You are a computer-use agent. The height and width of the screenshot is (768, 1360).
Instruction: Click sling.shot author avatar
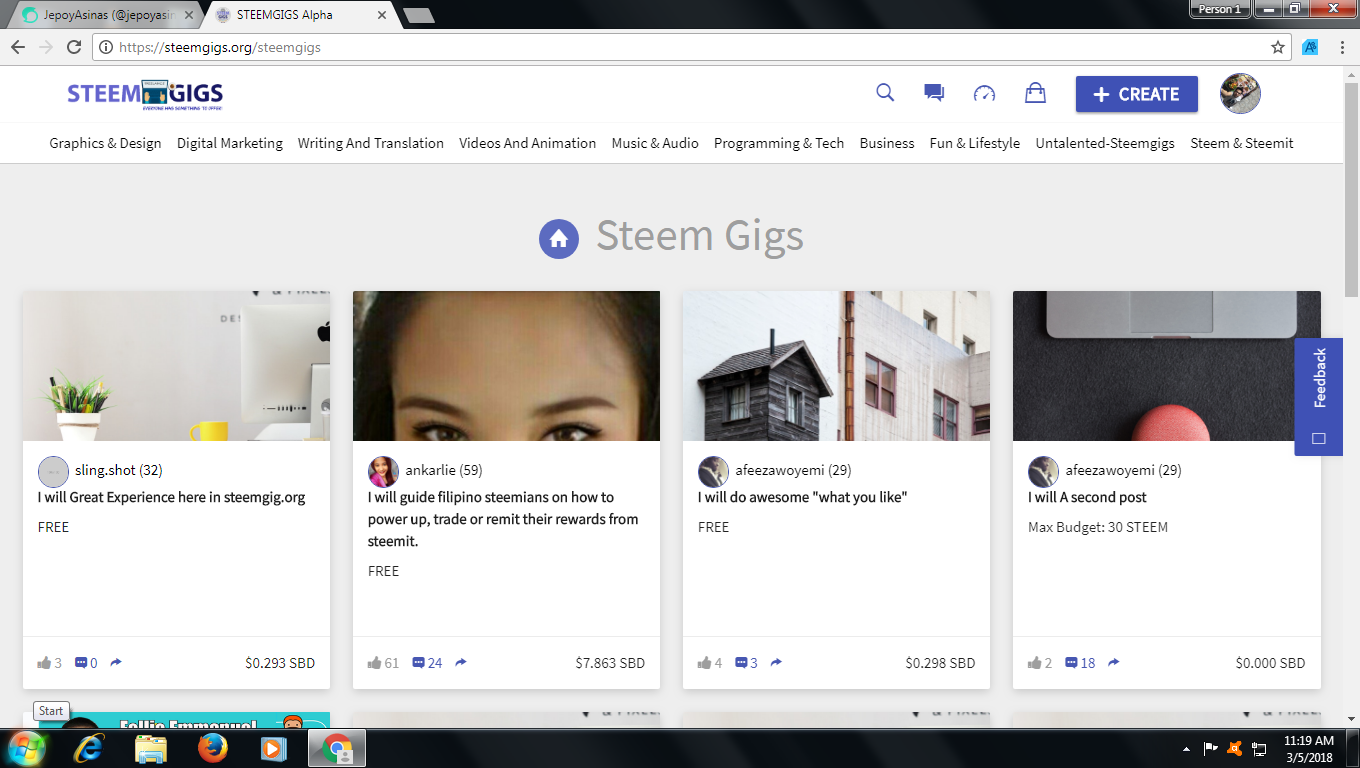[53, 472]
